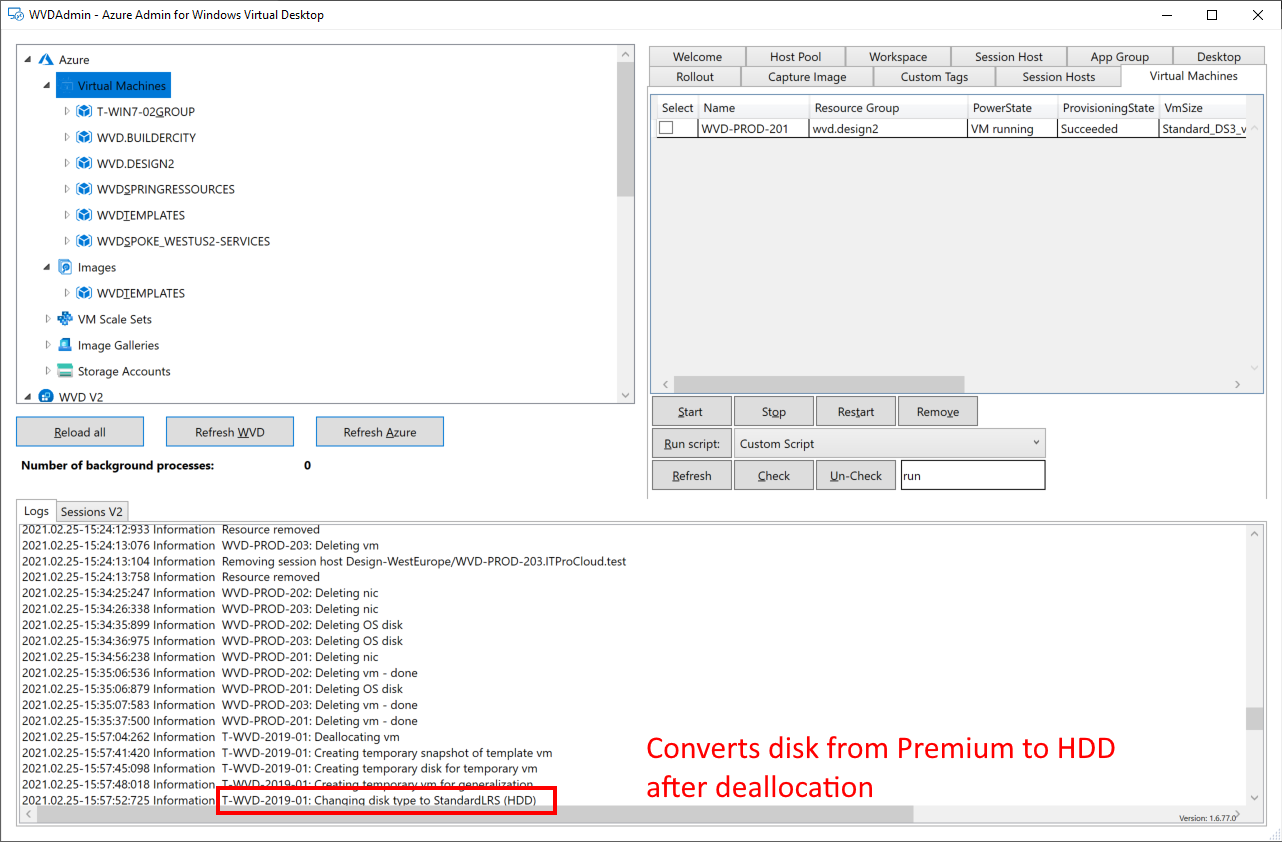Select Storage Accounts tree item label
Viewport: 1282px width, 842px height.
(124, 372)
